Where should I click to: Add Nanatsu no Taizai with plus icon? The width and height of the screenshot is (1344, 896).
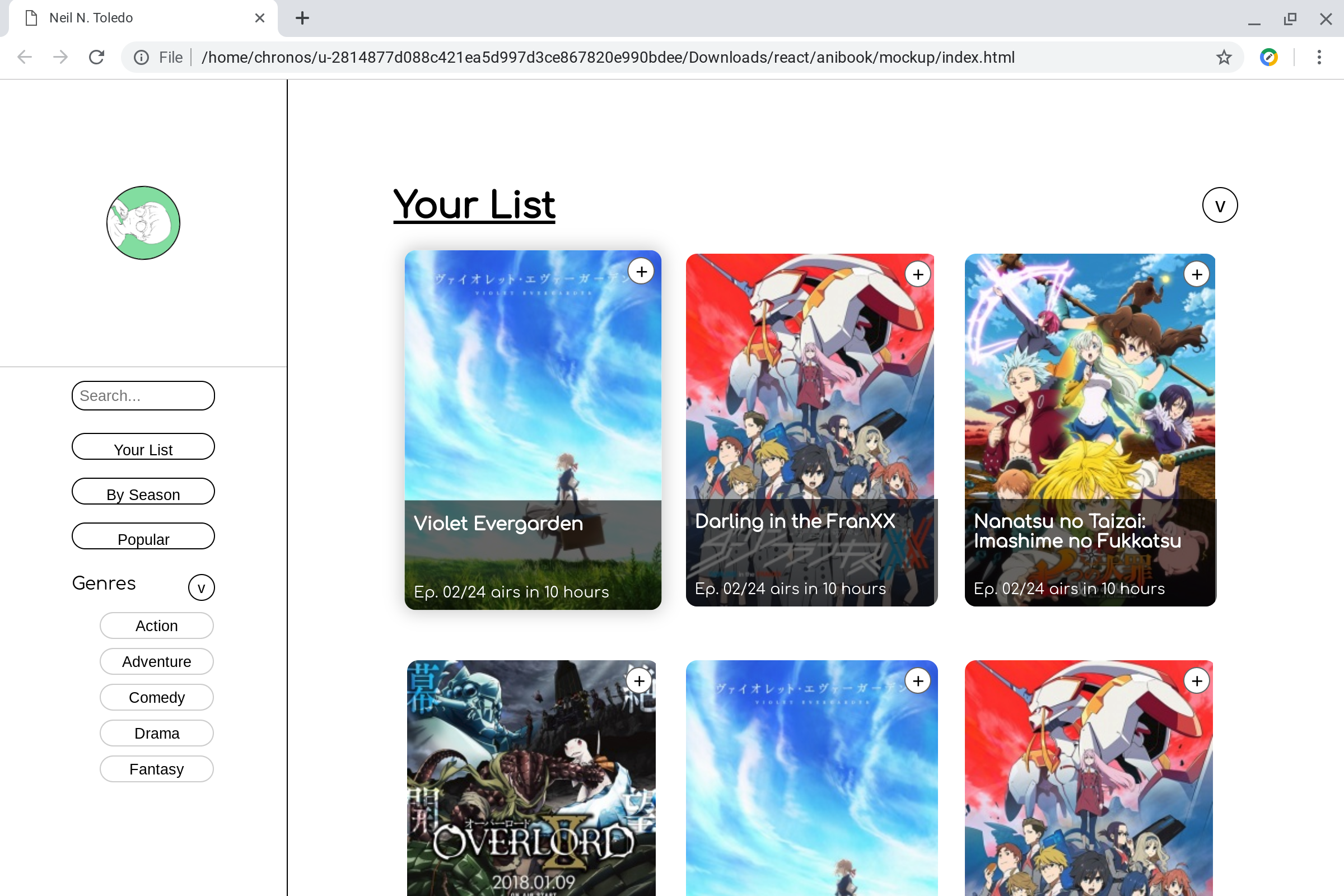1197,274
